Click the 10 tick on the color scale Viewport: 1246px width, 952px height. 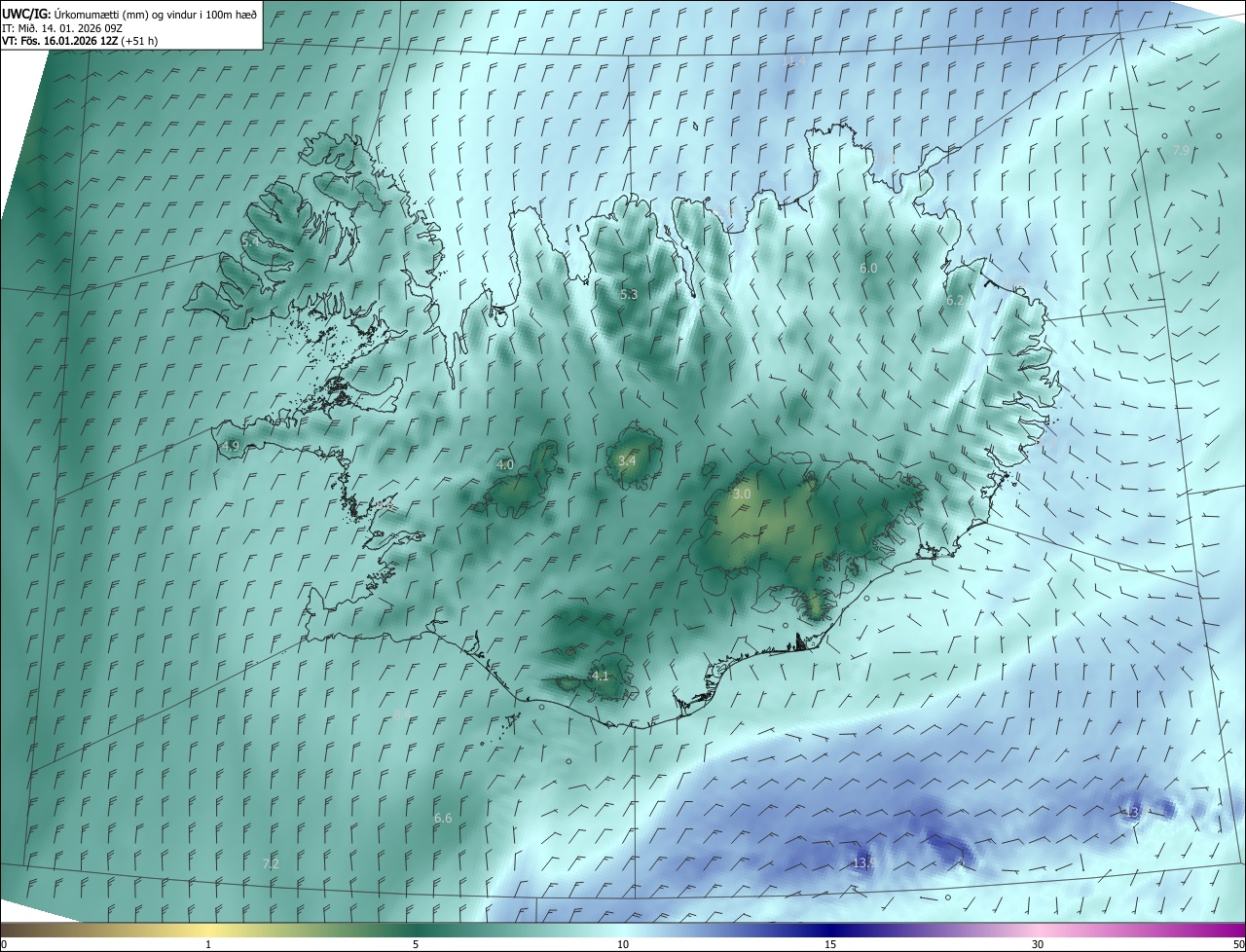[623, 945]
